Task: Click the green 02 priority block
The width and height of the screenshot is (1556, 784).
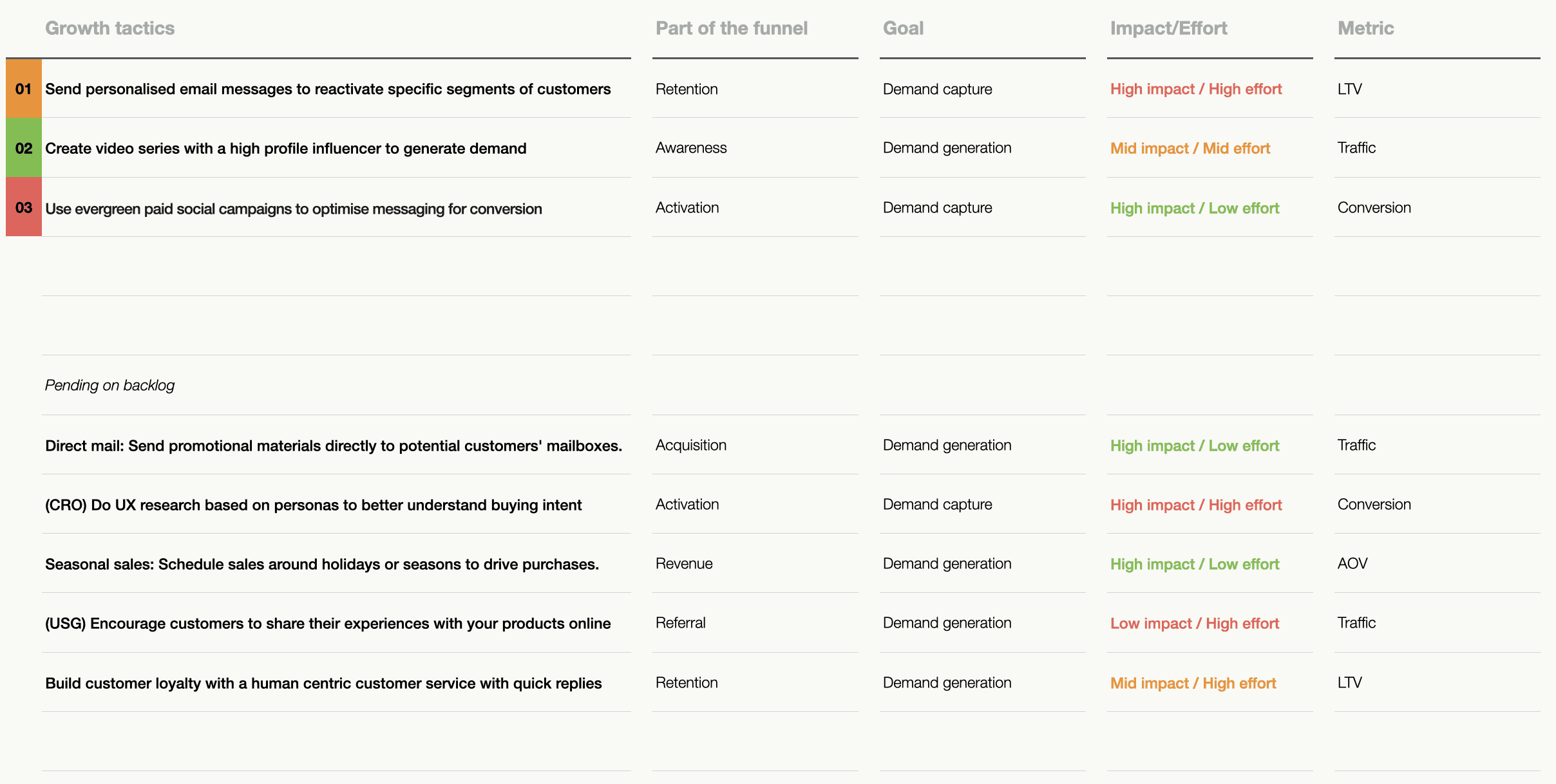Action: [x=23, y=148]
